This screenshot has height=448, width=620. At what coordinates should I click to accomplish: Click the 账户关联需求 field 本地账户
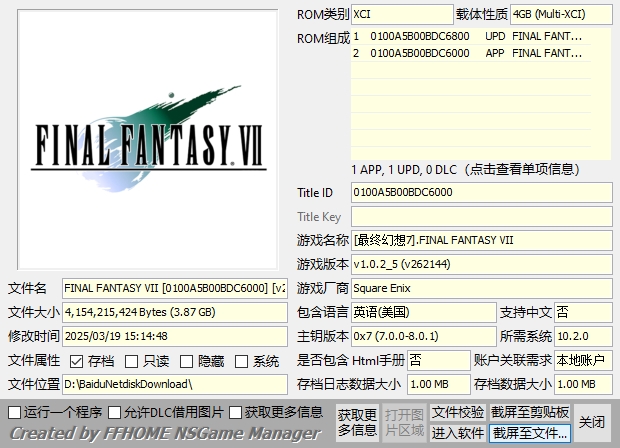tap(583, 360)
